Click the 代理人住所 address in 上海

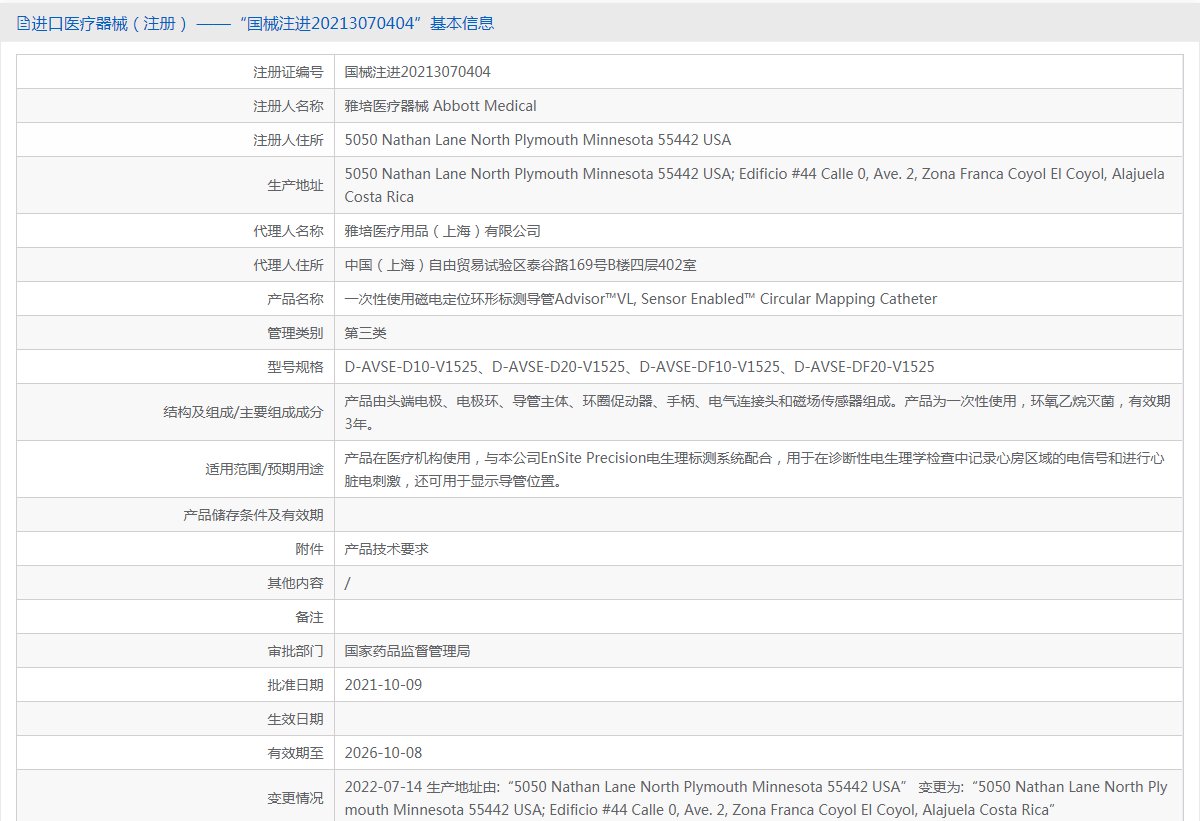point(520,265)
